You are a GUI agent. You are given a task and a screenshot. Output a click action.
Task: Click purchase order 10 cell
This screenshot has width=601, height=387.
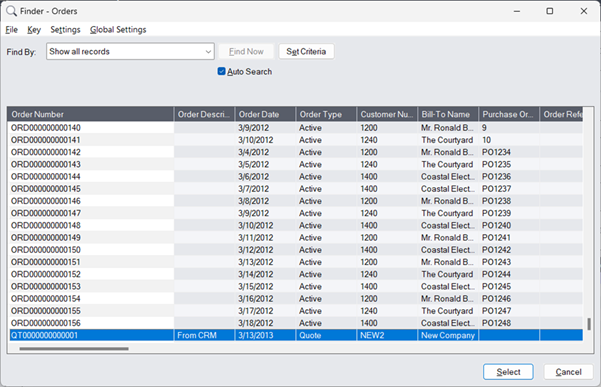click(509, 140)
